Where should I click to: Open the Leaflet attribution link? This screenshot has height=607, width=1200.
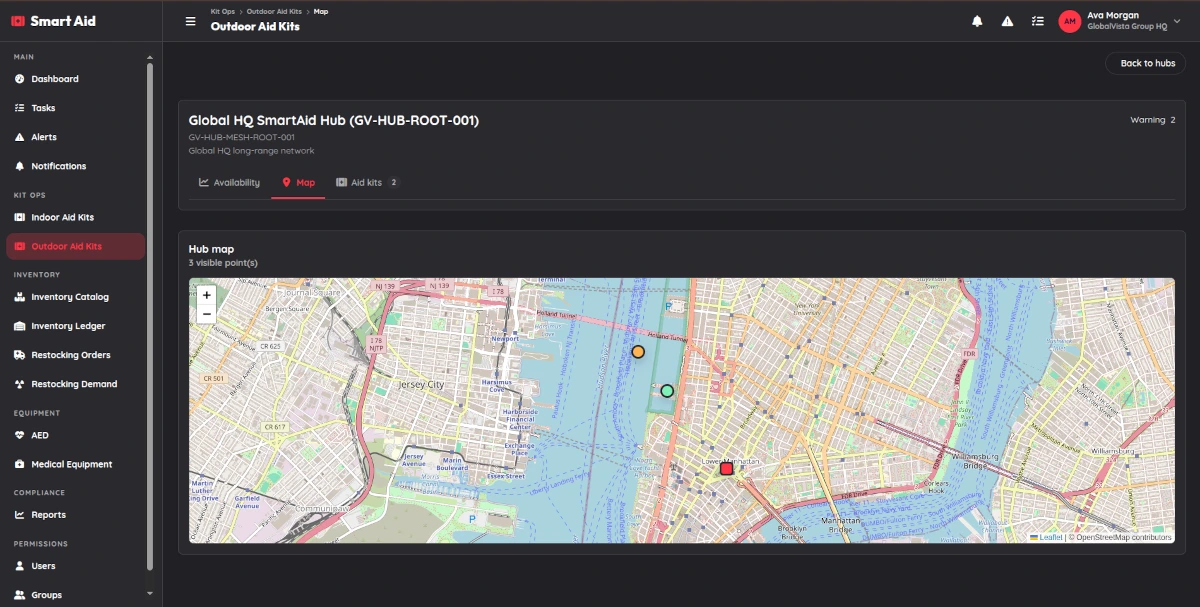point(1046,537)
